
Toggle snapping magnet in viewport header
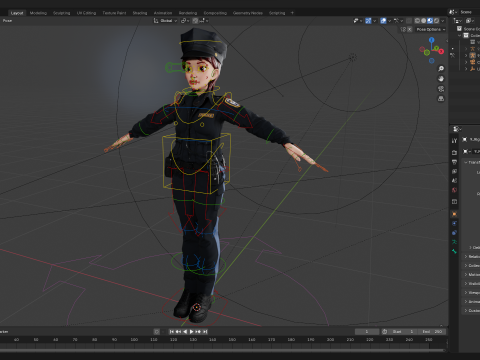[x=195, y=21]
